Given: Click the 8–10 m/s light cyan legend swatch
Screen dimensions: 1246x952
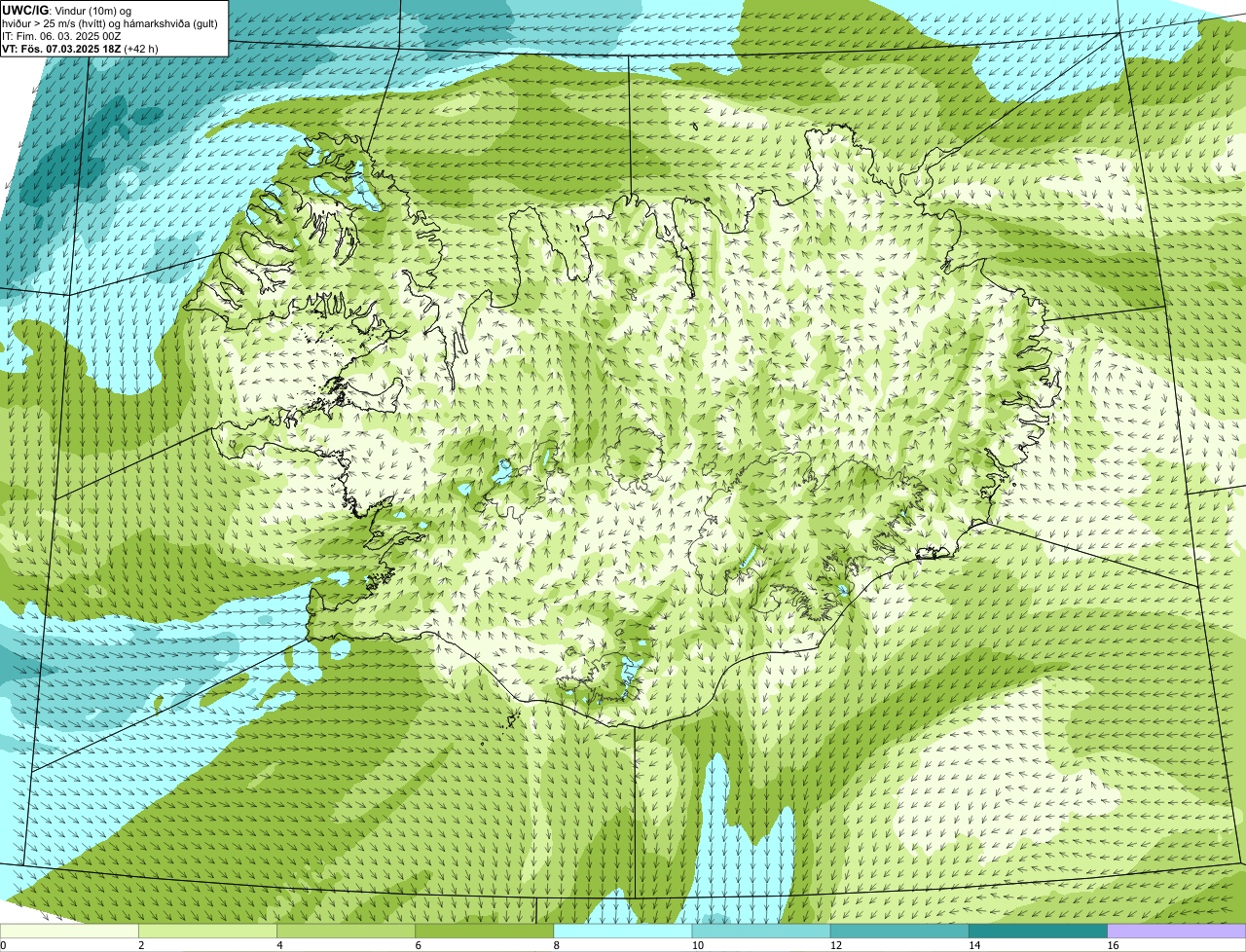Looking at the screenshot, I should pos(623,932).
